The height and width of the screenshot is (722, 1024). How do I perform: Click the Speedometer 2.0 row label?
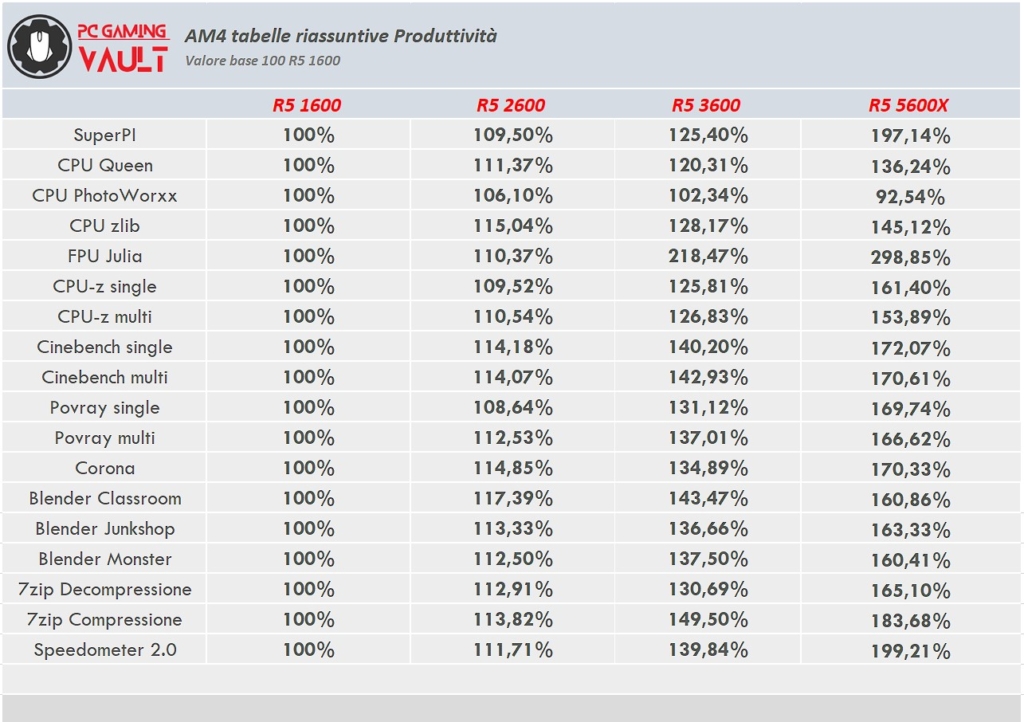coord(104,650)
